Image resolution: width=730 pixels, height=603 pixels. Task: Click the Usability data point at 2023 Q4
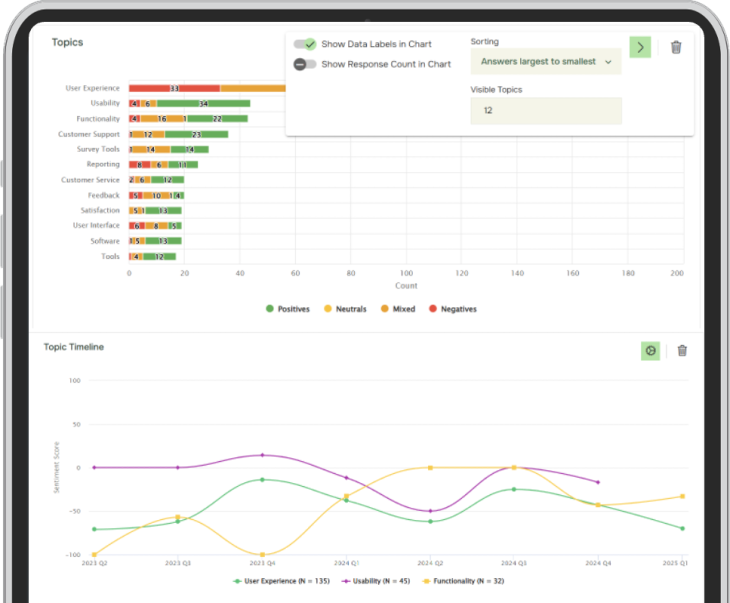pyautogui.click(x=262, y=455)
